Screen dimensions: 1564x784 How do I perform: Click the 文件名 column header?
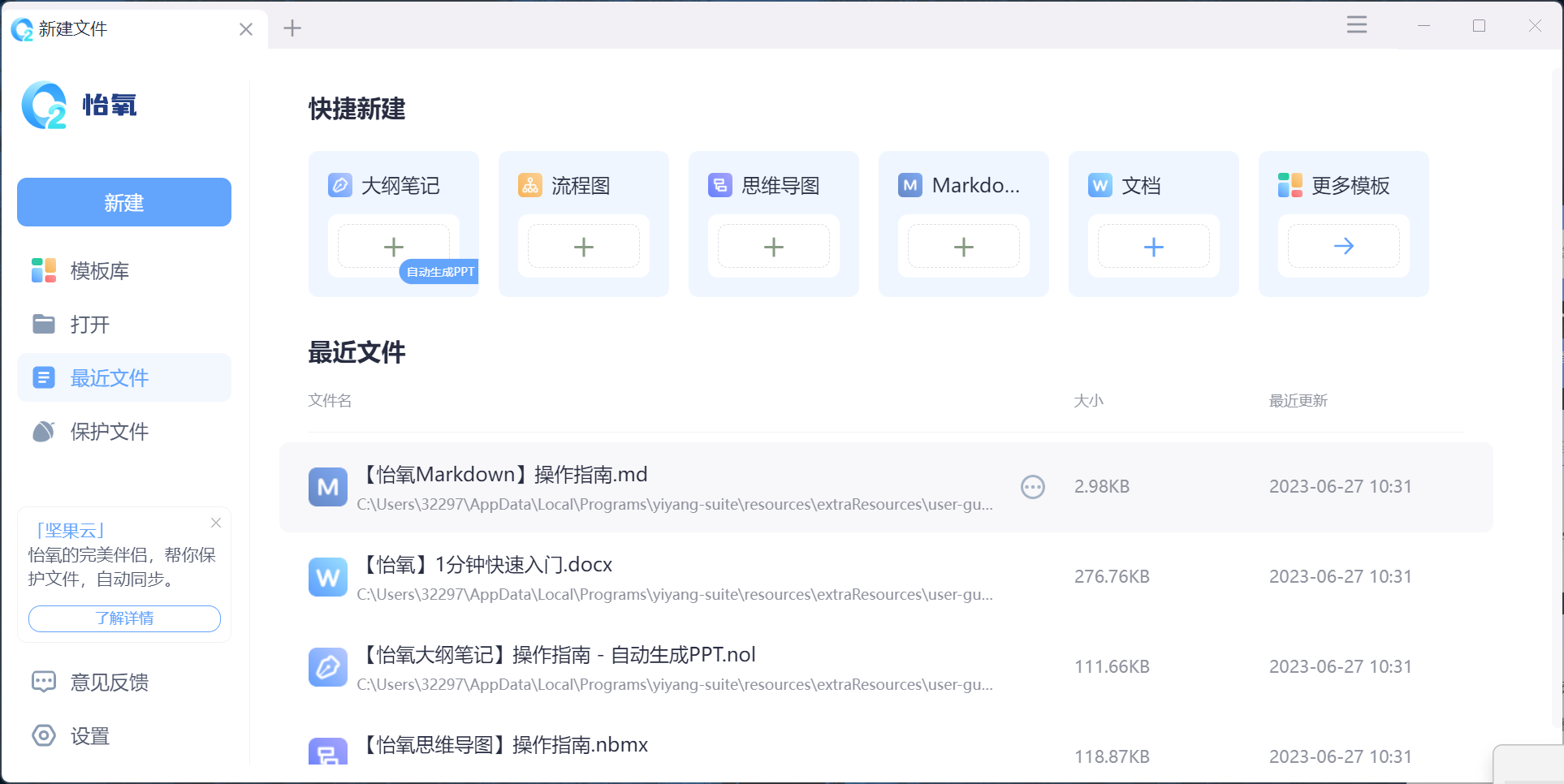point(330,400)
